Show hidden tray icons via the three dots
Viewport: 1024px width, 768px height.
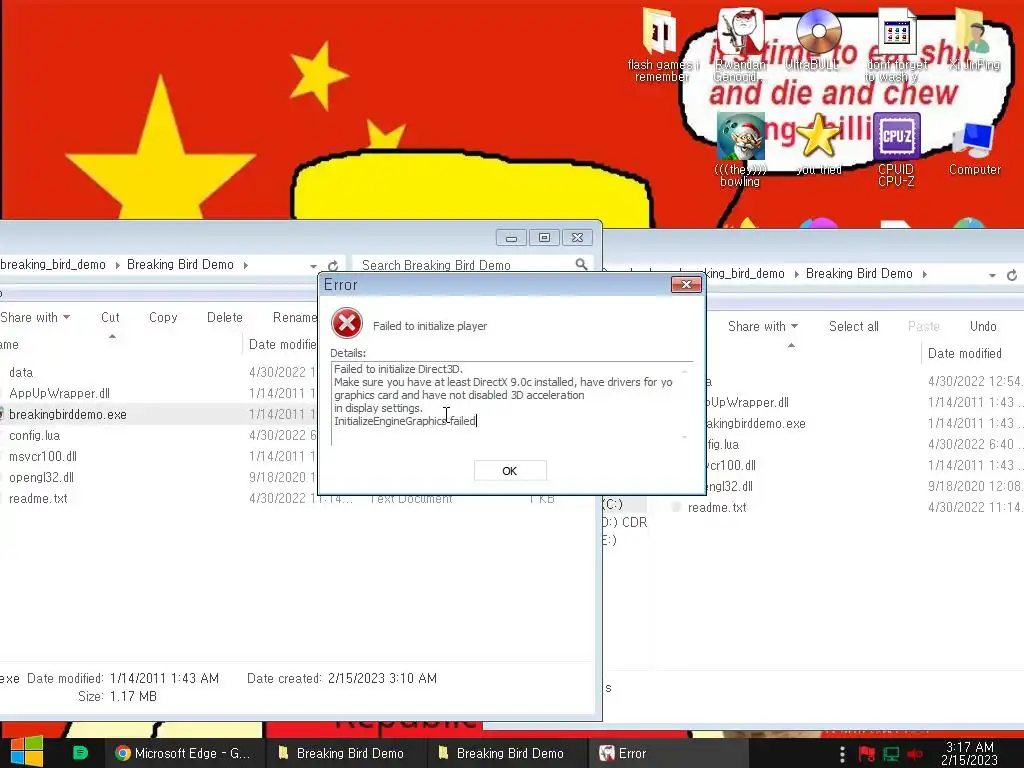coord(842,754)
